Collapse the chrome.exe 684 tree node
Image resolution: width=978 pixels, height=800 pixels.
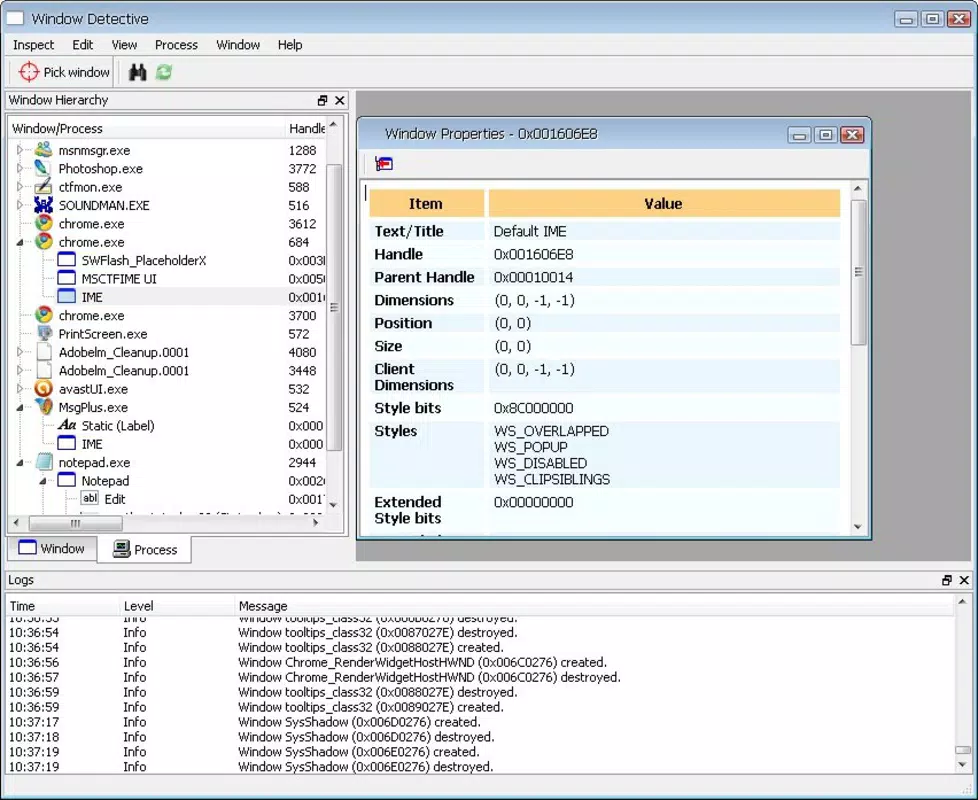pyautogui.click(x=19, y=243)
